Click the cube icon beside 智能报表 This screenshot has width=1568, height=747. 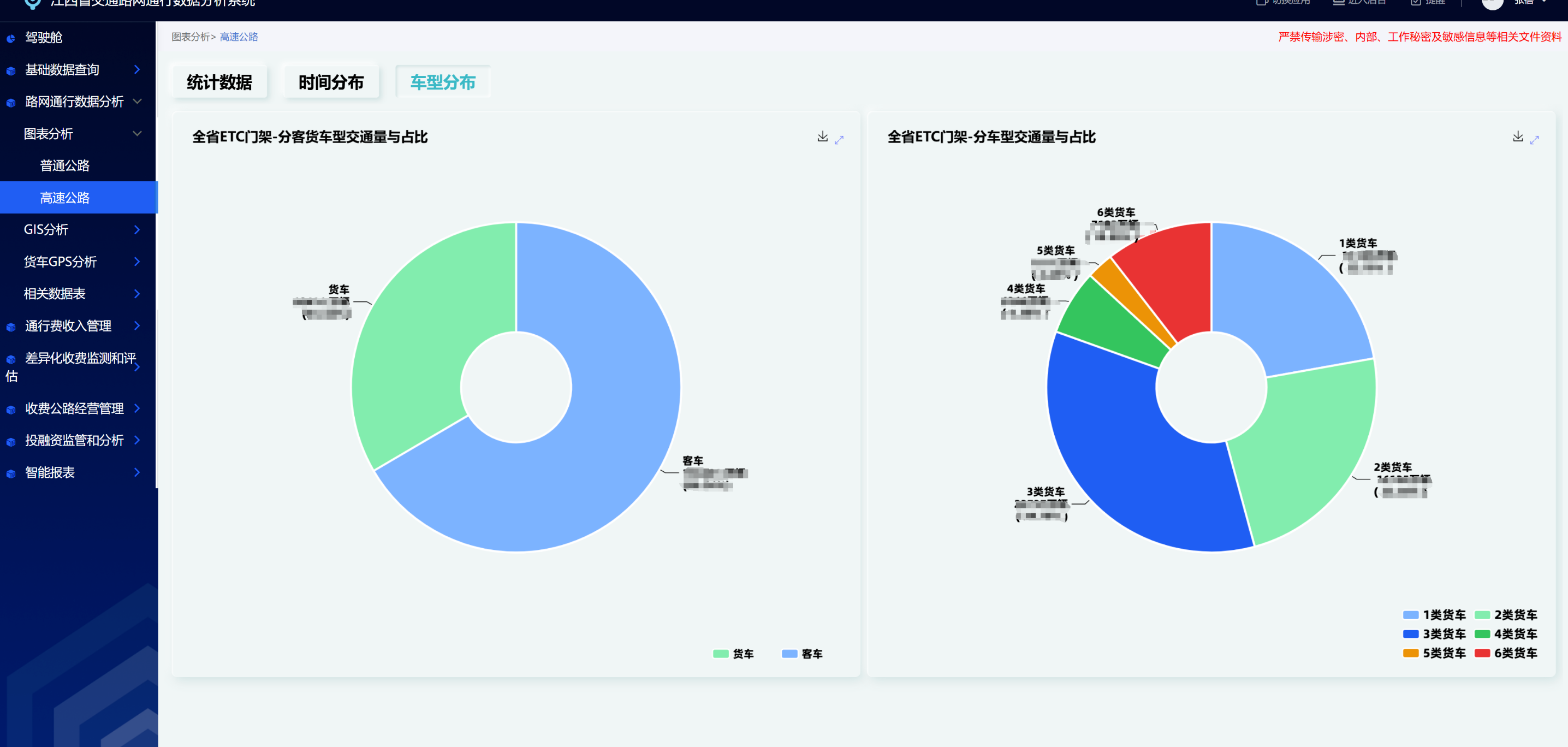coord(11,473)
